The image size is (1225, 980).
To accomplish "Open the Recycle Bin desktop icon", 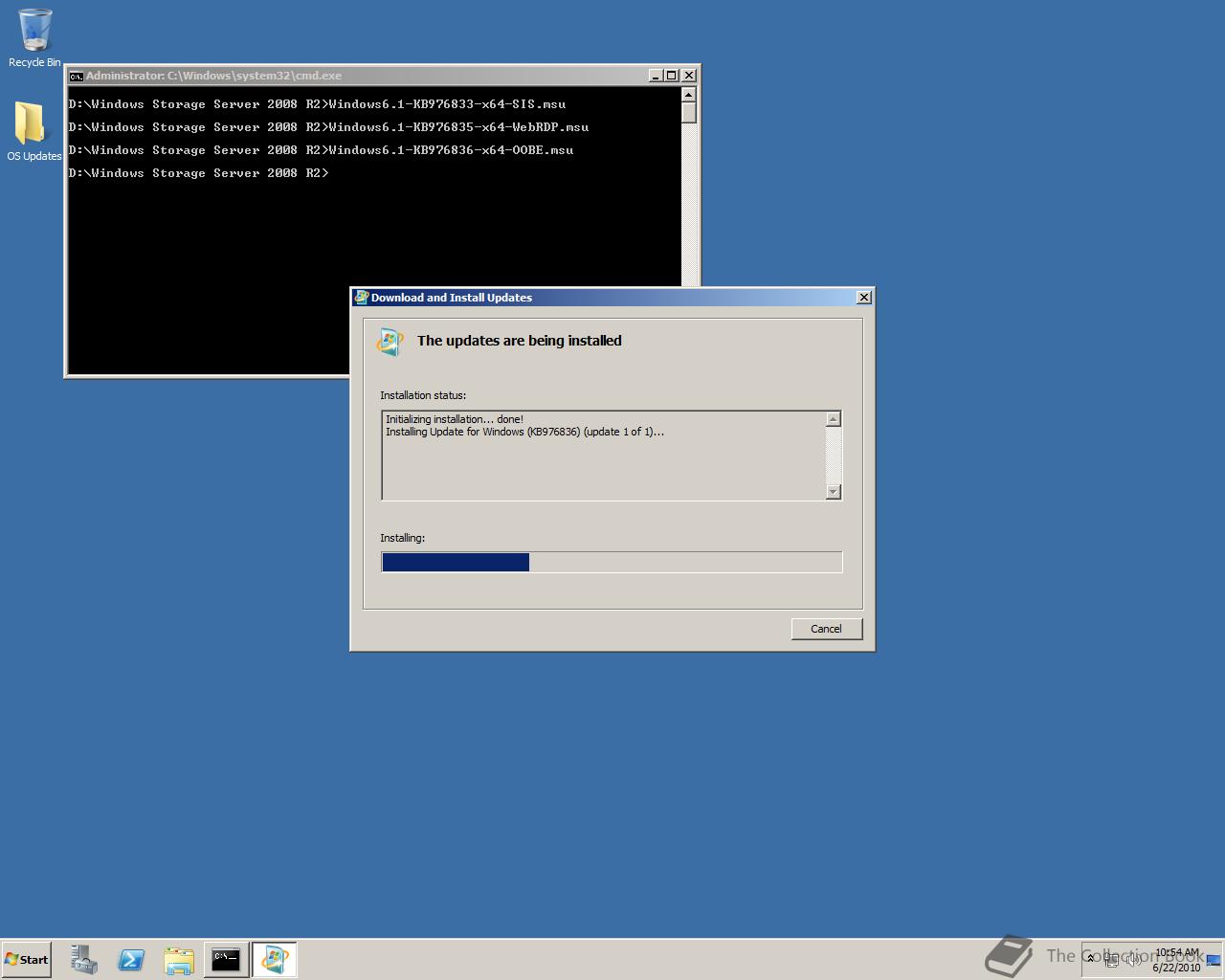I will click(x=34, y=37).
